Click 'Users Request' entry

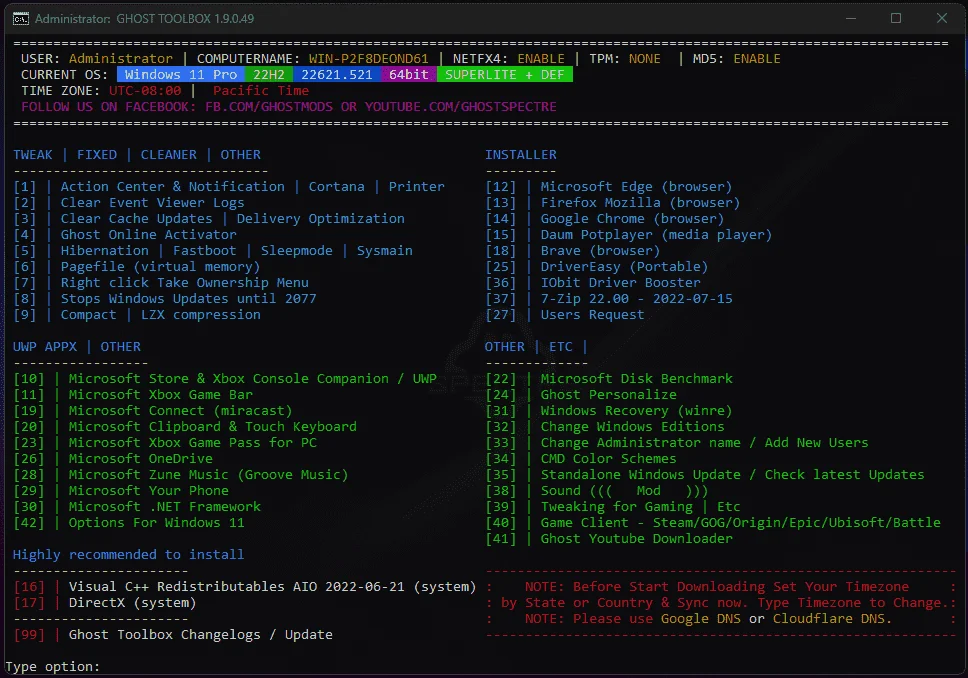[592, 315]
